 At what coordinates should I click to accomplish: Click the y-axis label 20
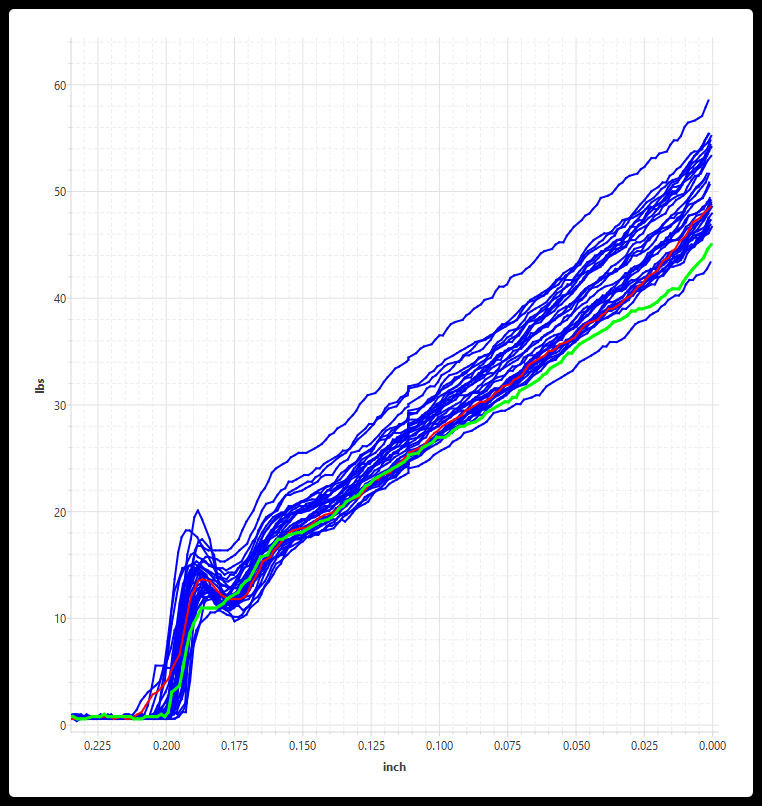(60, 512)
